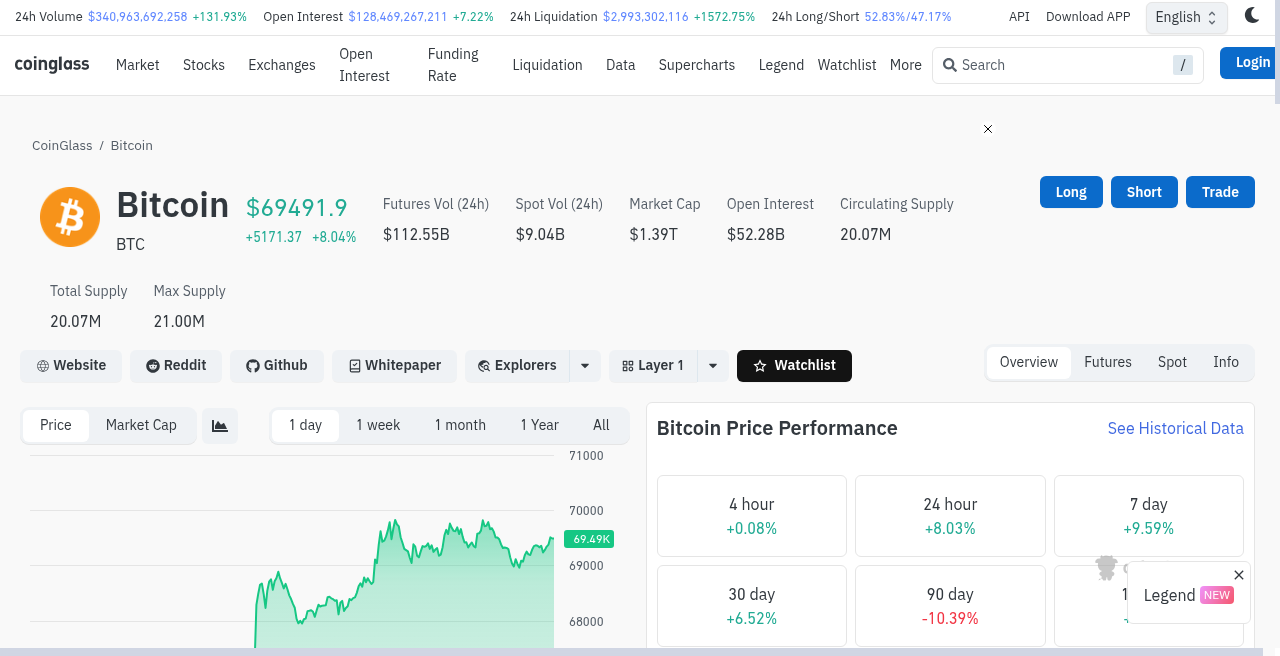Switch chart to area chart icon

point(220,425)
